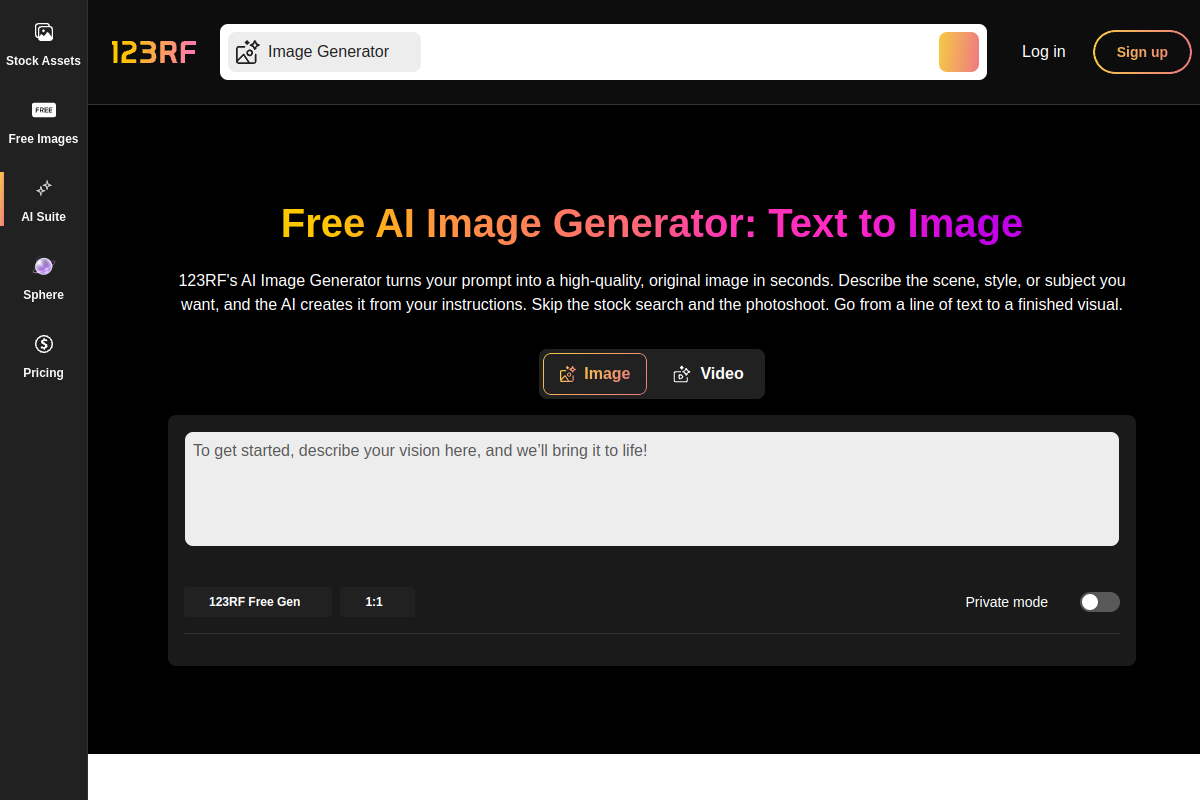This screenshot has width=1200, height=800.
Task: Open the 123RF Free Gen model selector
Action: coord(258,602)
